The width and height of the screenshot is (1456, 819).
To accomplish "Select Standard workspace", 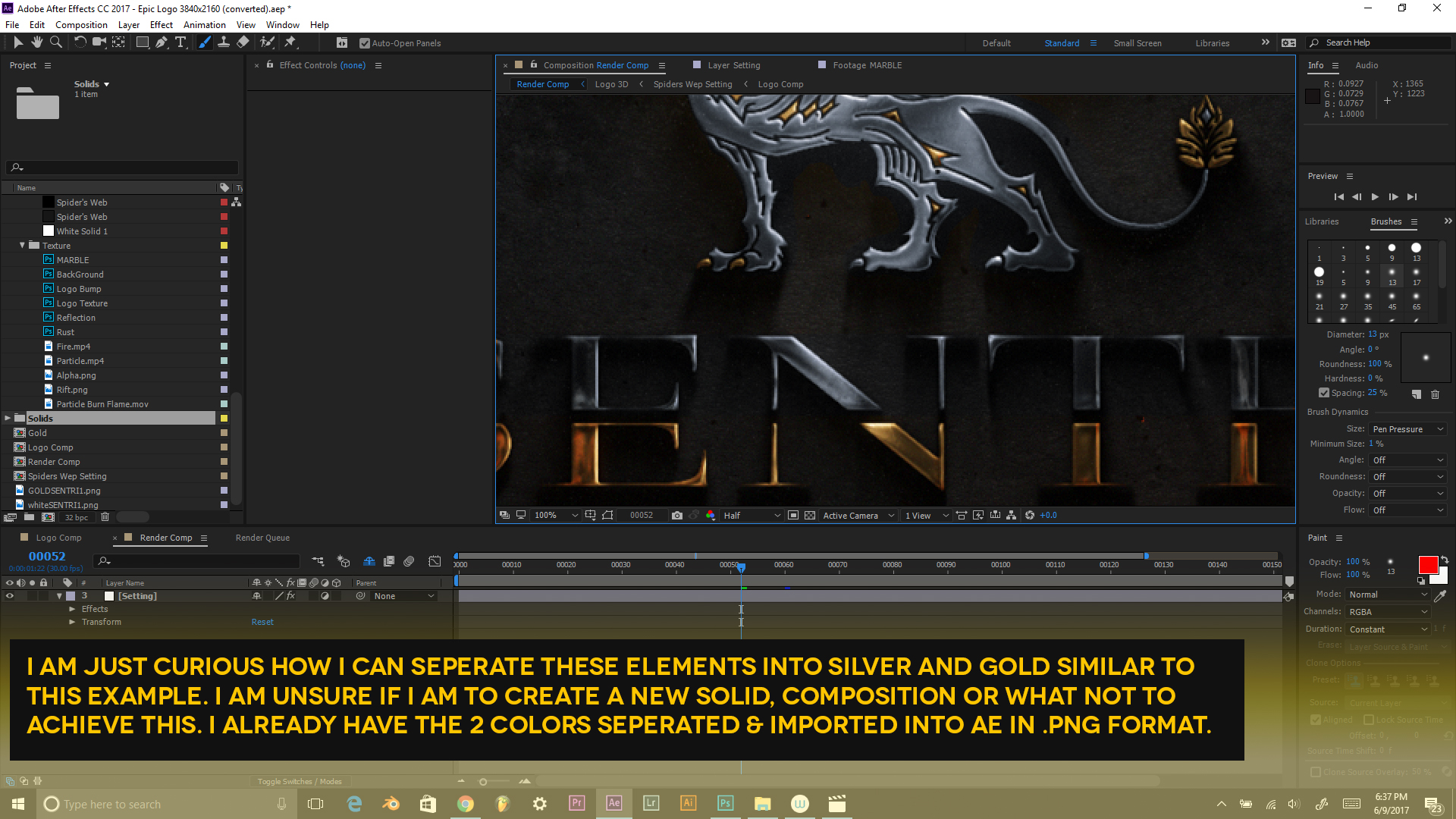I will (1062, 43).
